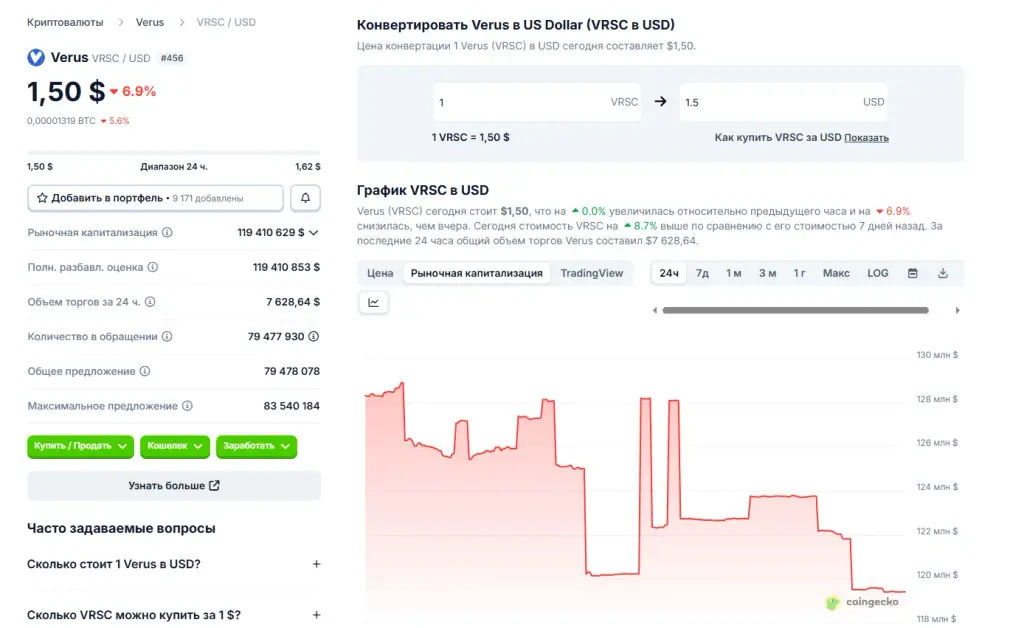Open info icon next to Объем торгов за 24 ч.

tap(150, 302)
